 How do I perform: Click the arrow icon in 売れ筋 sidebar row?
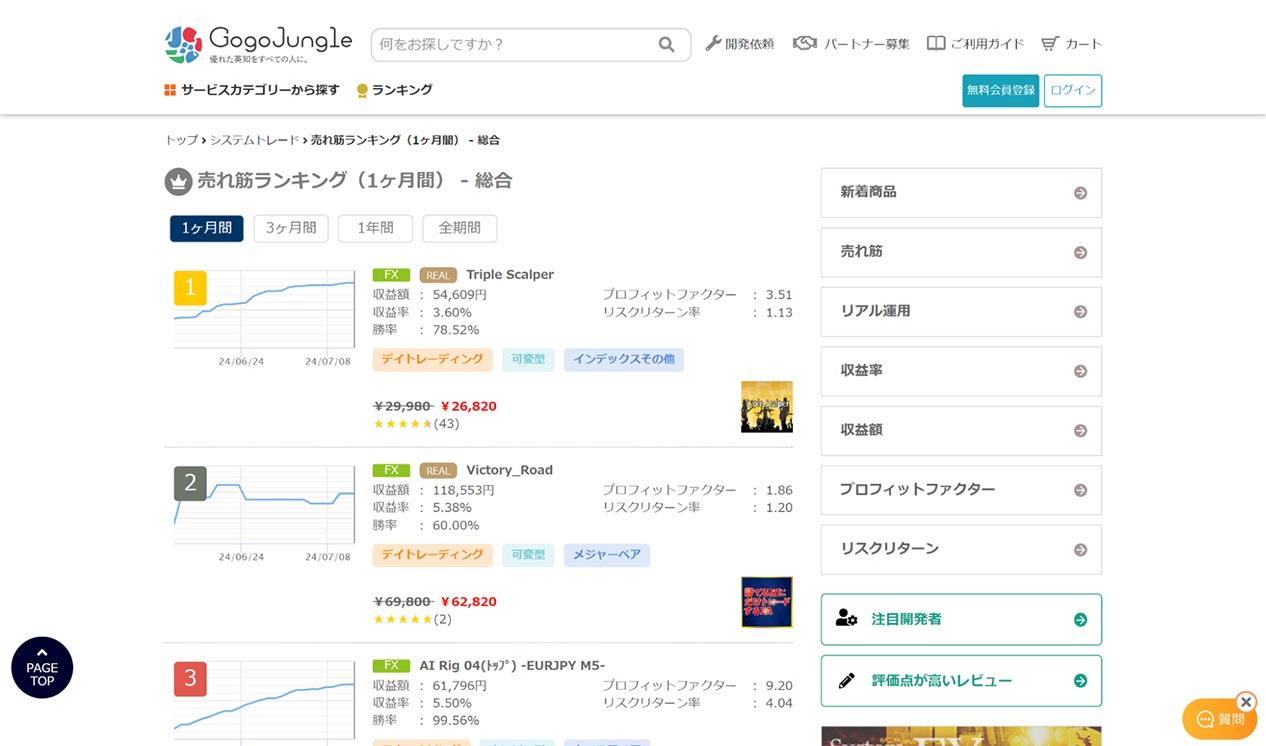(x=1080, y=252)
